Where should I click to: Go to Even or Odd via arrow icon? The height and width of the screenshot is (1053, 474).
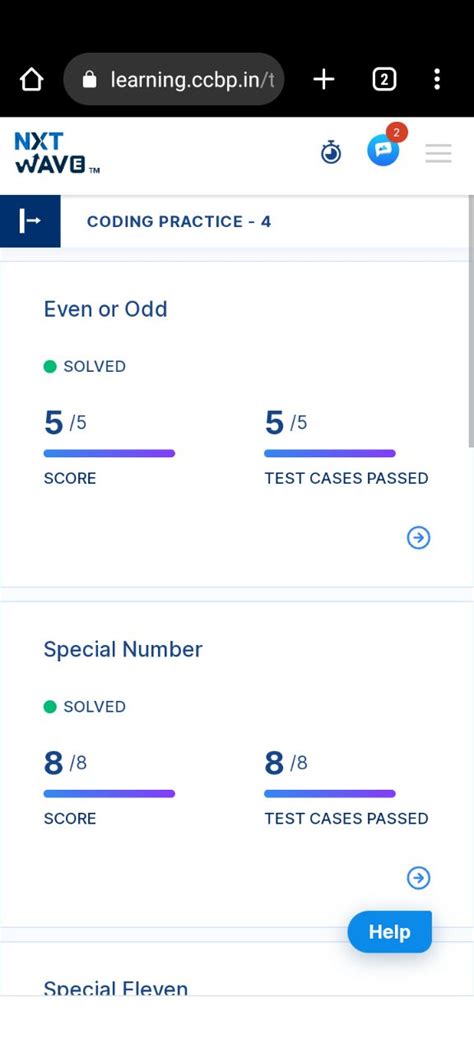coord(419,537)
